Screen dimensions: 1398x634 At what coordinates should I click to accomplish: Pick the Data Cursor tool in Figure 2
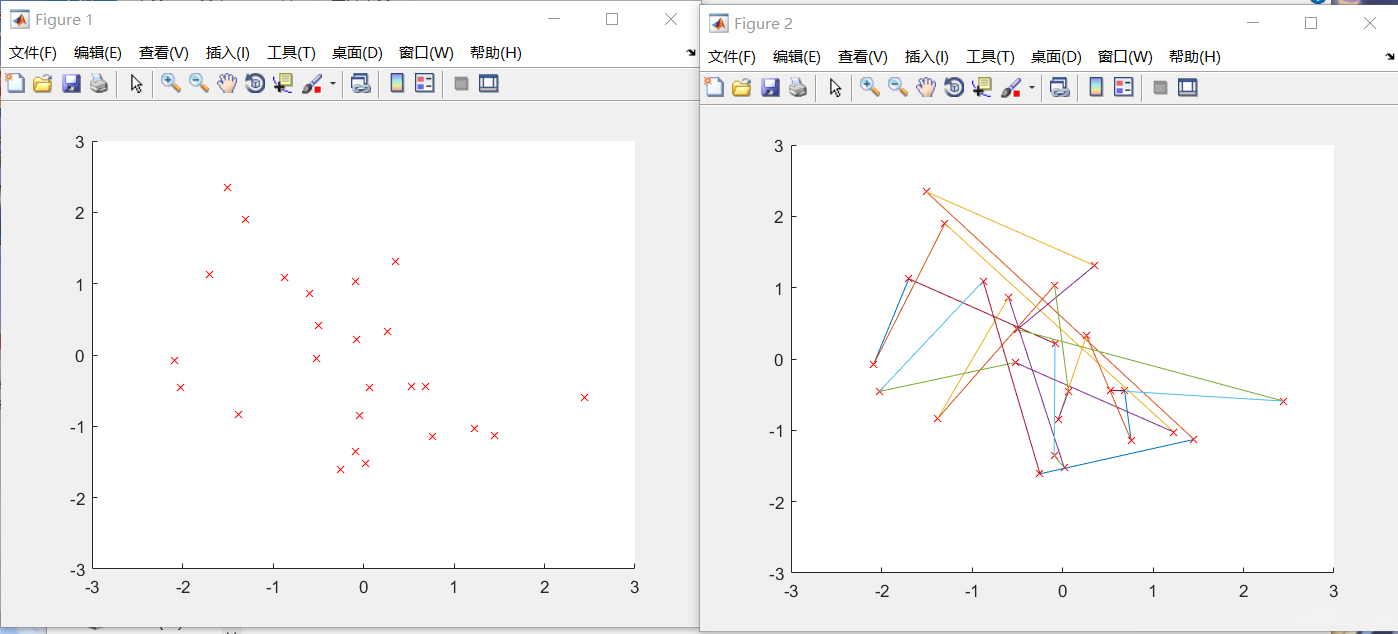coord(982,88)
